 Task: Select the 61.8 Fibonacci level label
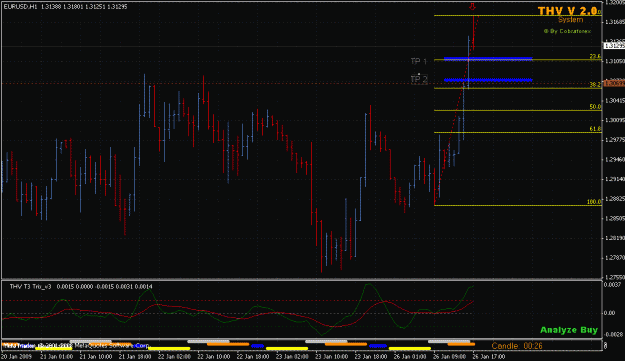595,129
